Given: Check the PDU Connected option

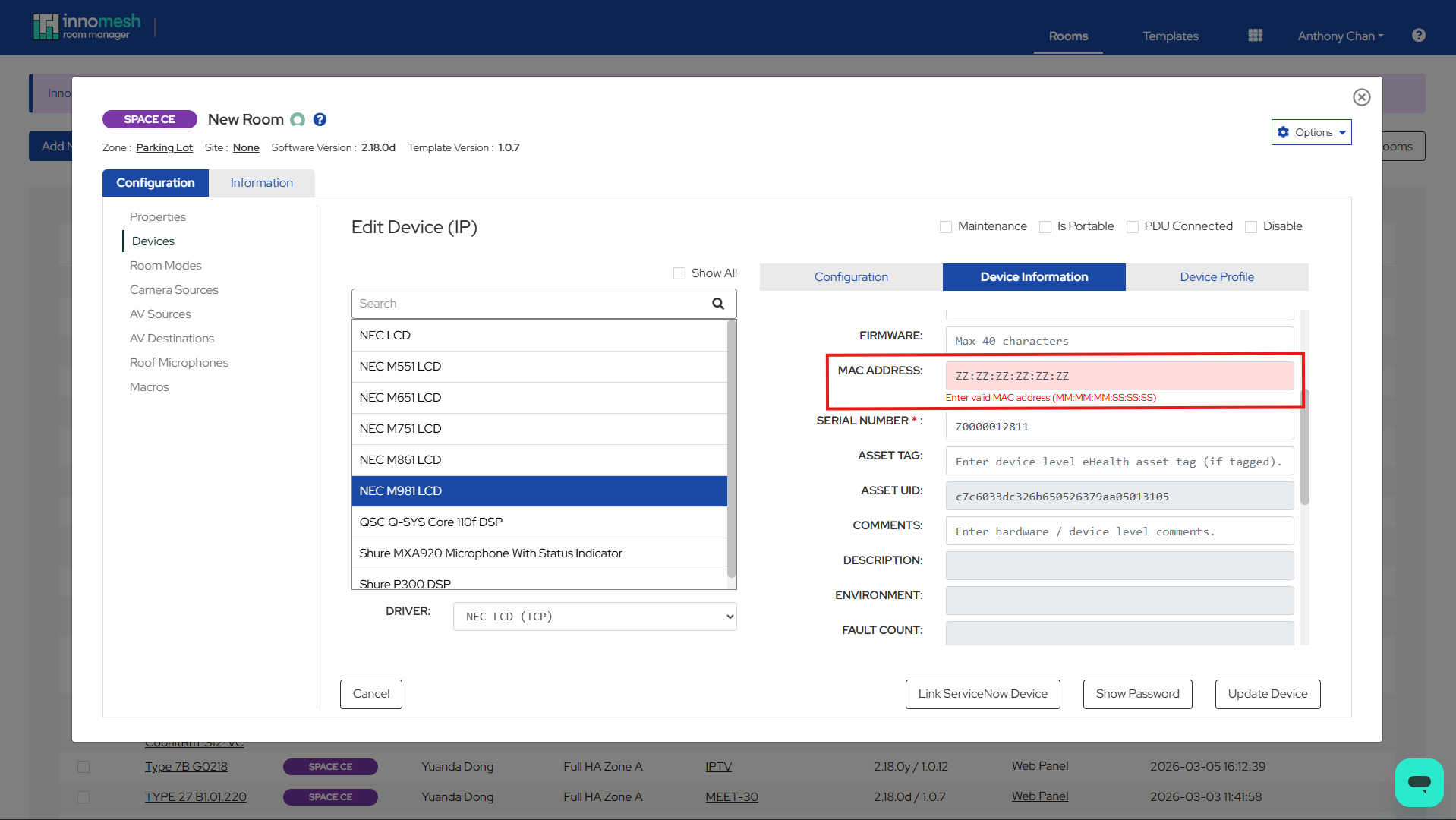Looking at the screenshot, I should tap(1132, 226).
